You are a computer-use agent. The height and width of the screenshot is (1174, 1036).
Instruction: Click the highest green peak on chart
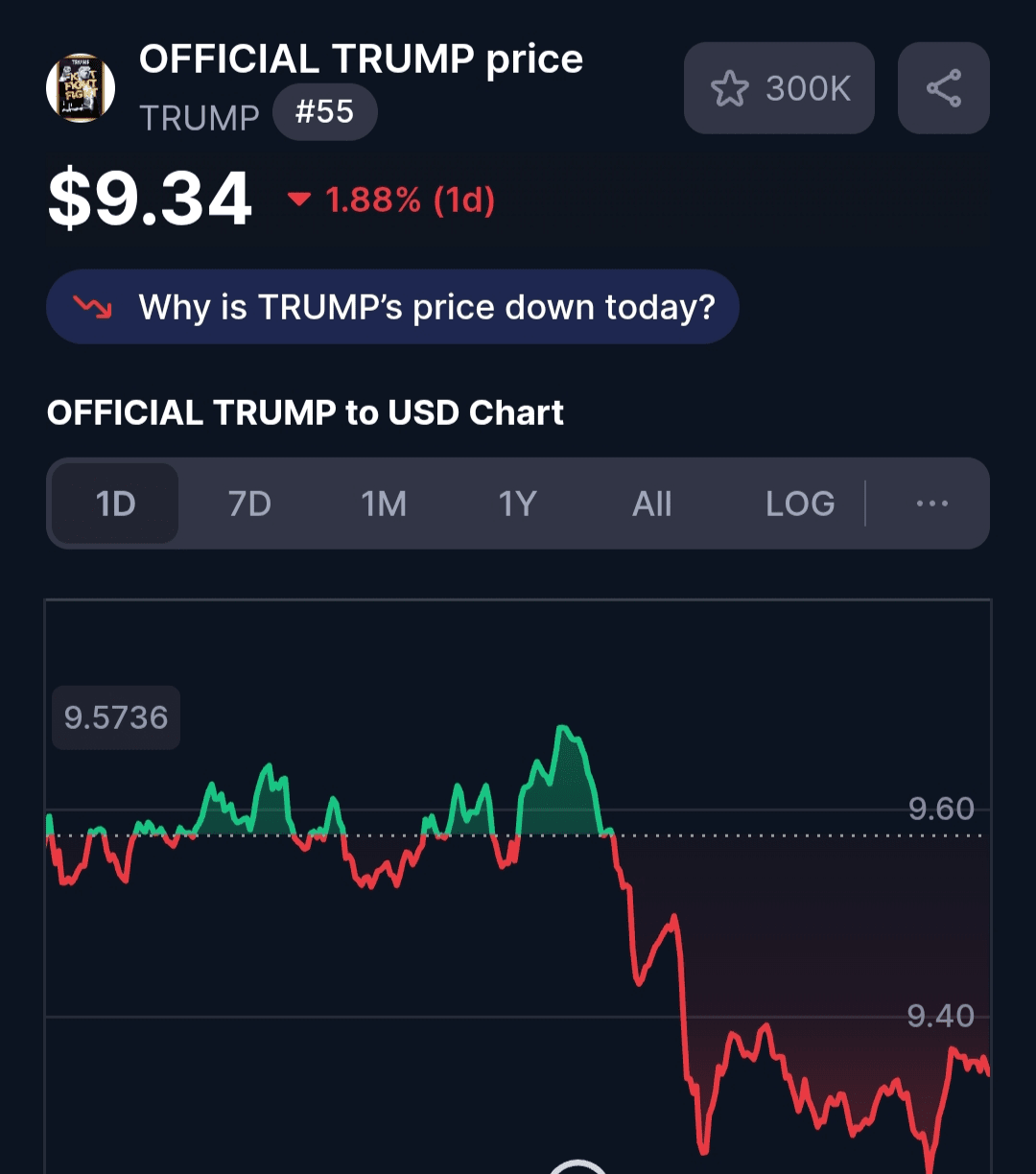point(564,729)
